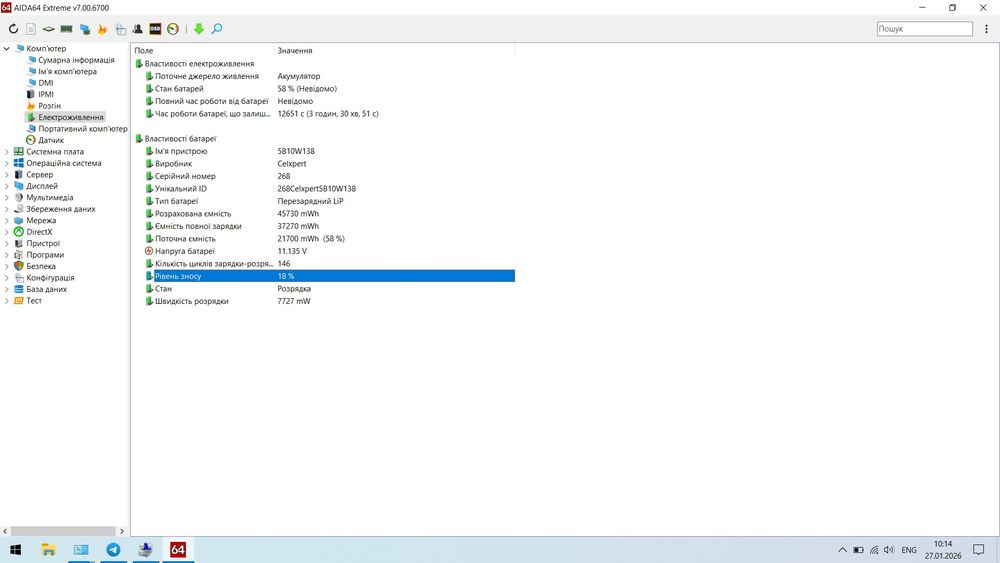Open the Розгін tree item
The image size is (1000, 563).
tap(49, 106)
